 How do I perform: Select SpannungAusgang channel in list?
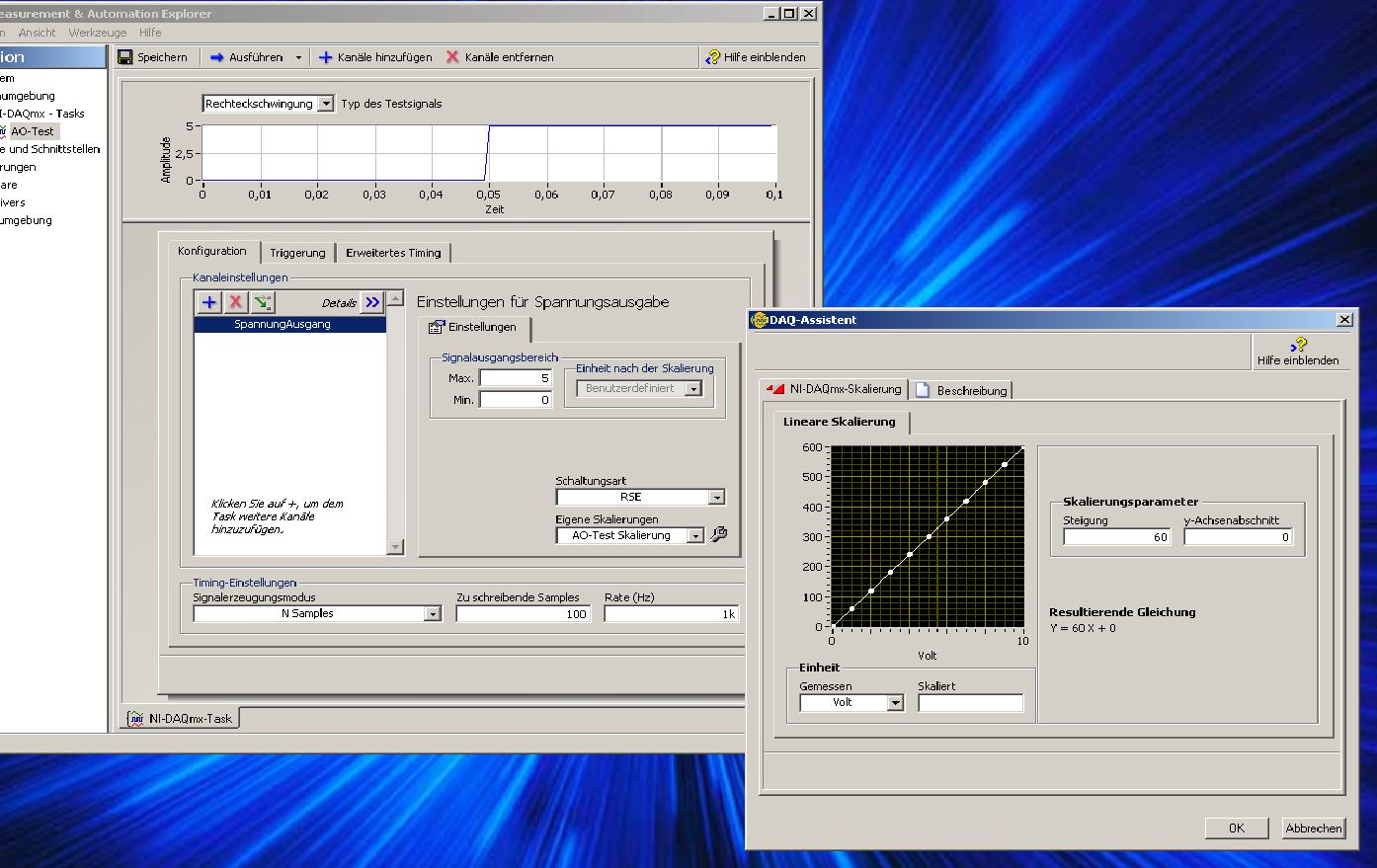pos(283,324)
